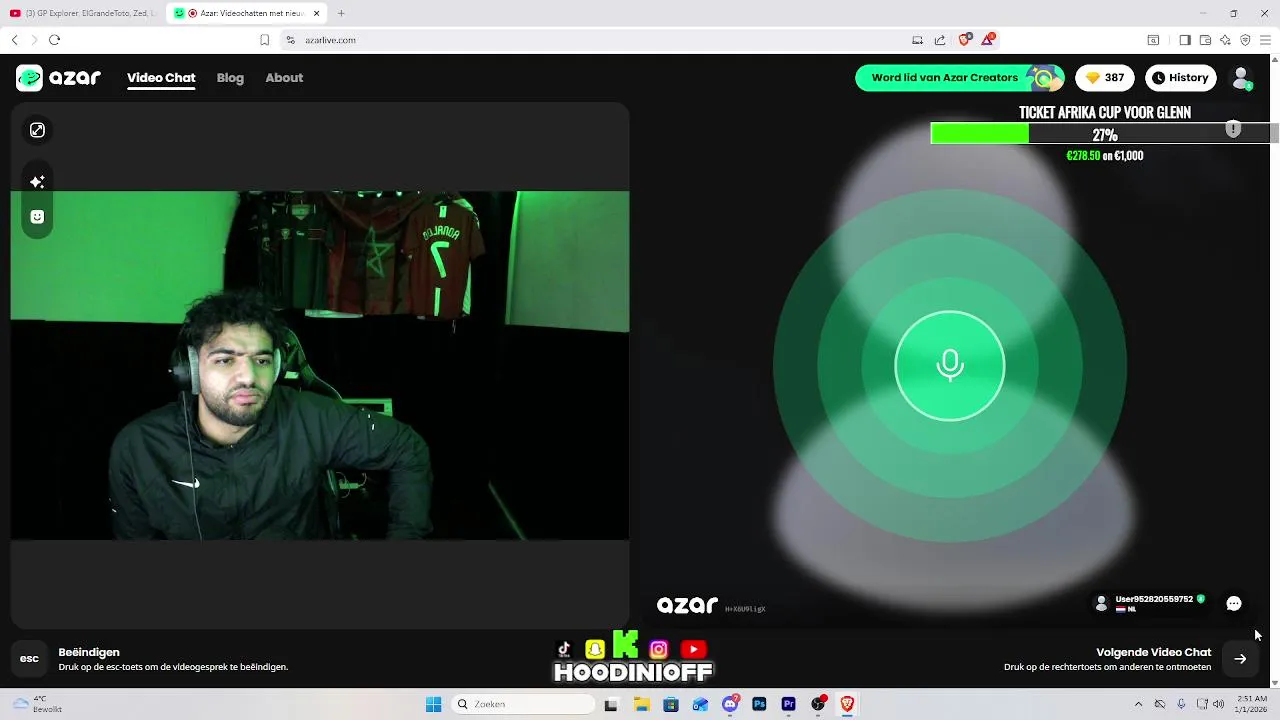The height and width of the screenshot is (720, 1280).
Task: Open the Brave Rewards triangle icon
Action: 988,40
